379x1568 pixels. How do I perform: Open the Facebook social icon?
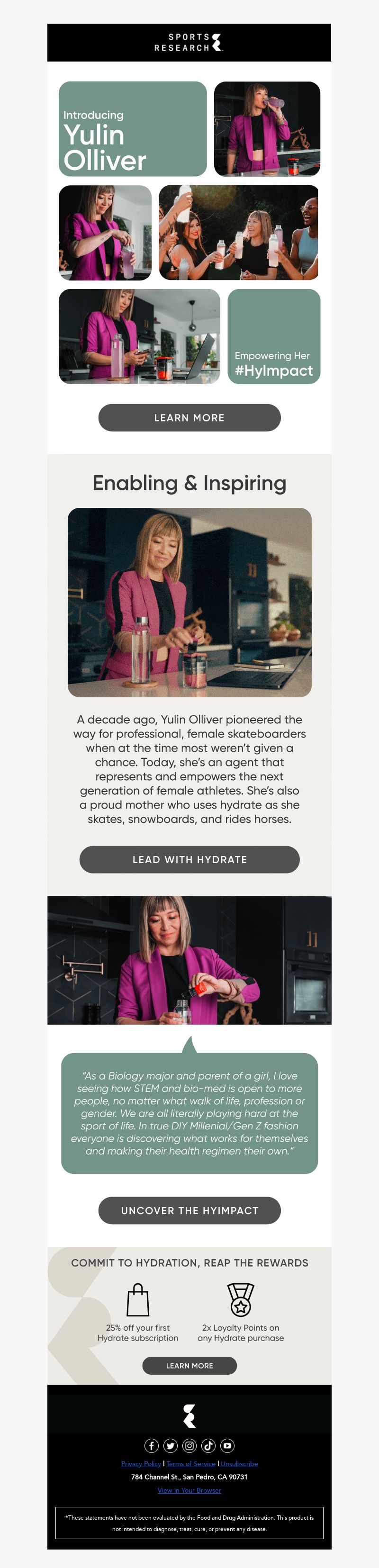click(x=152, y=1446)
